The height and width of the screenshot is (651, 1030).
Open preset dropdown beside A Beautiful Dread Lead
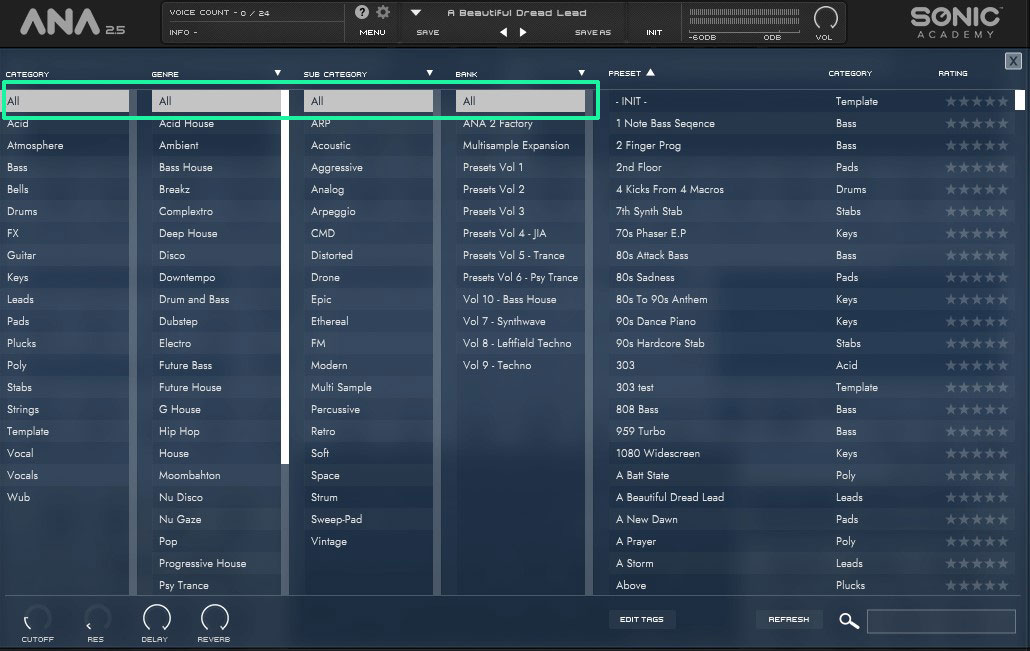[416, 13]
